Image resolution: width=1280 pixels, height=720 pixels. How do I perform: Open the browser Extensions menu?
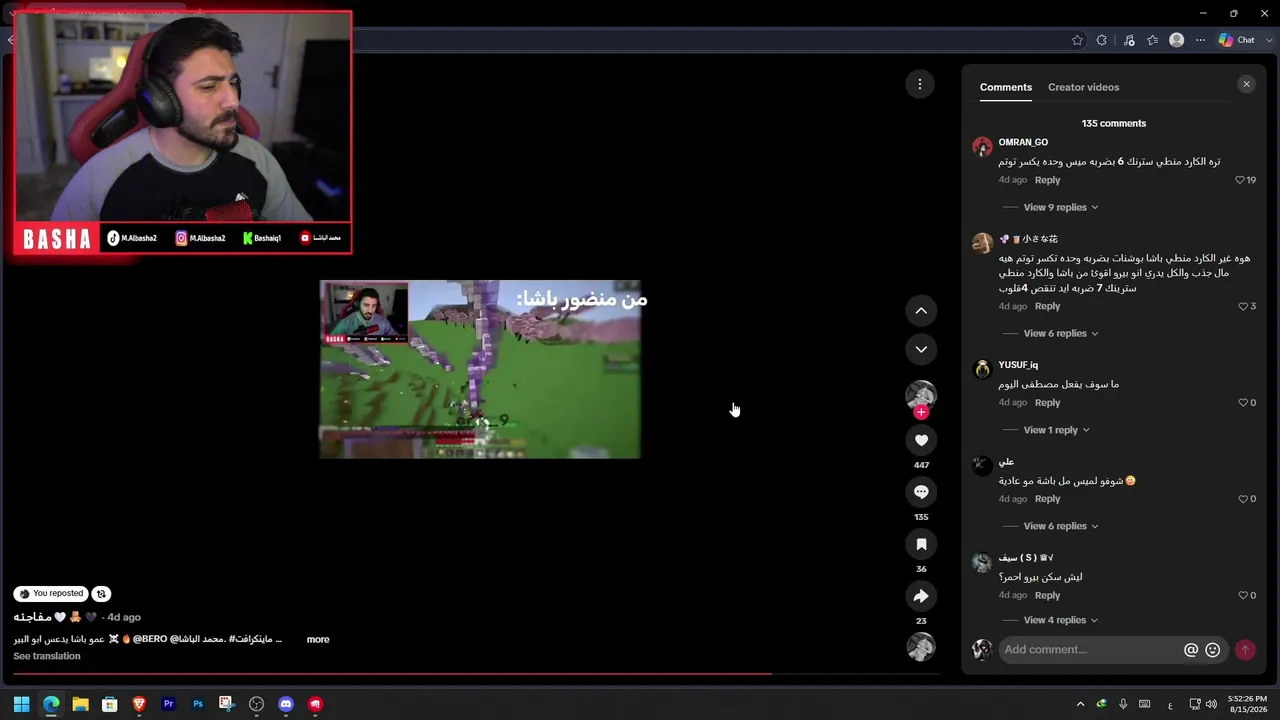(x=1102, y=40)
